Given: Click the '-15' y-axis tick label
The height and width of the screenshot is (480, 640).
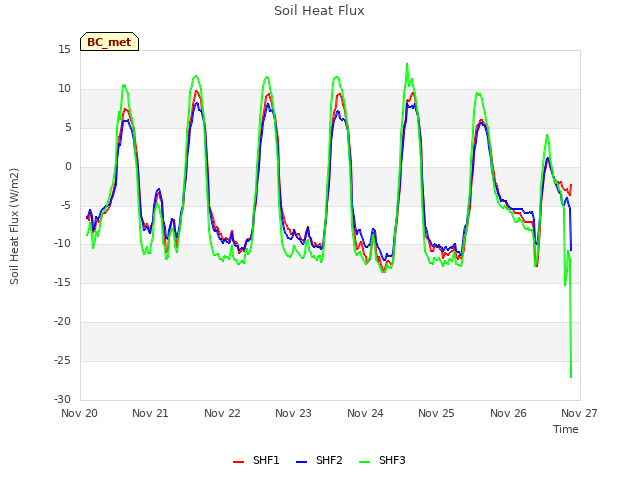Looking at the screenshot, I should (x=63, y=282).
